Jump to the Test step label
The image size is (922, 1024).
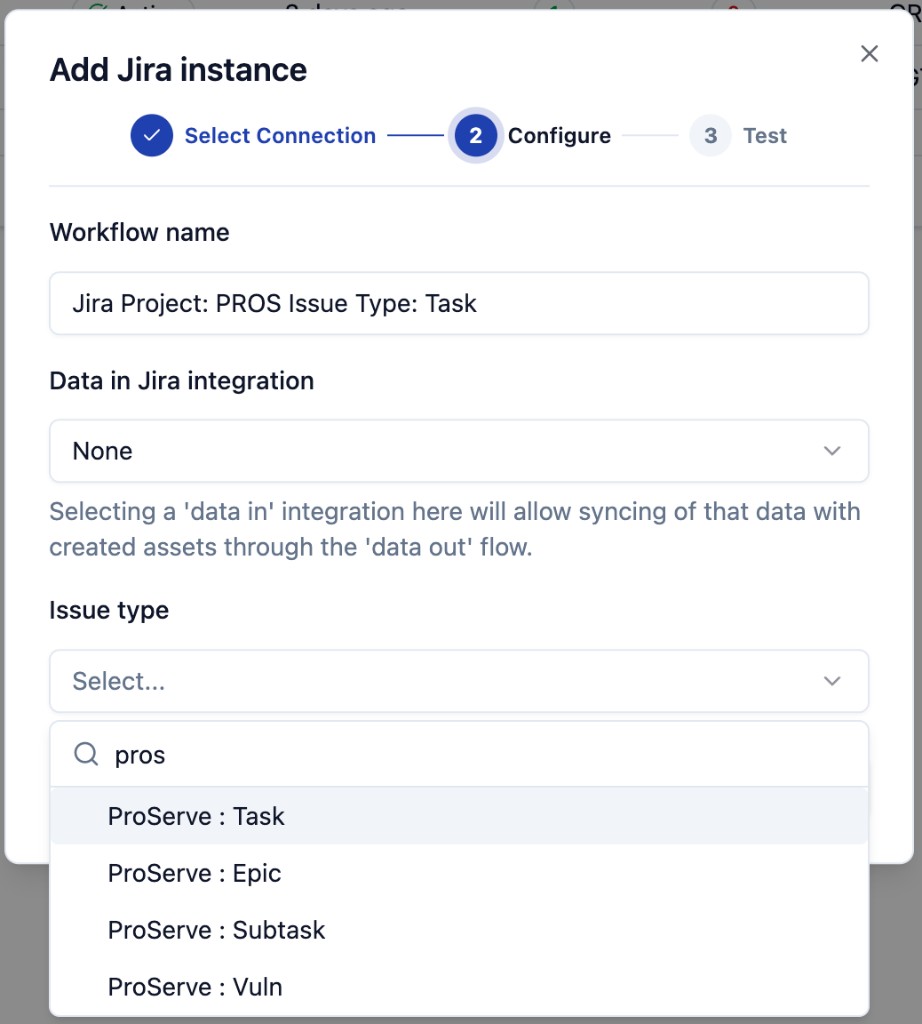(x=765, y=135)
